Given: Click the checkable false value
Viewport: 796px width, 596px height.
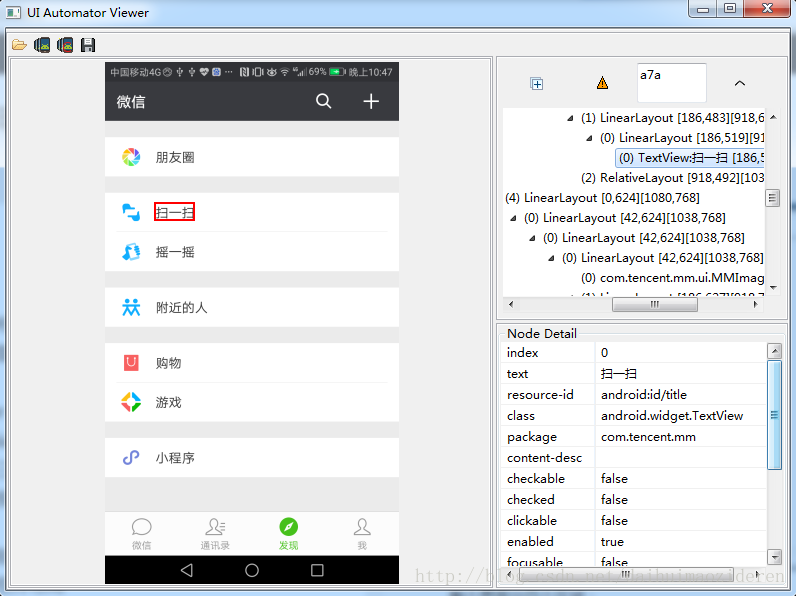Looking at the screenshot, I should click(614, 478).
